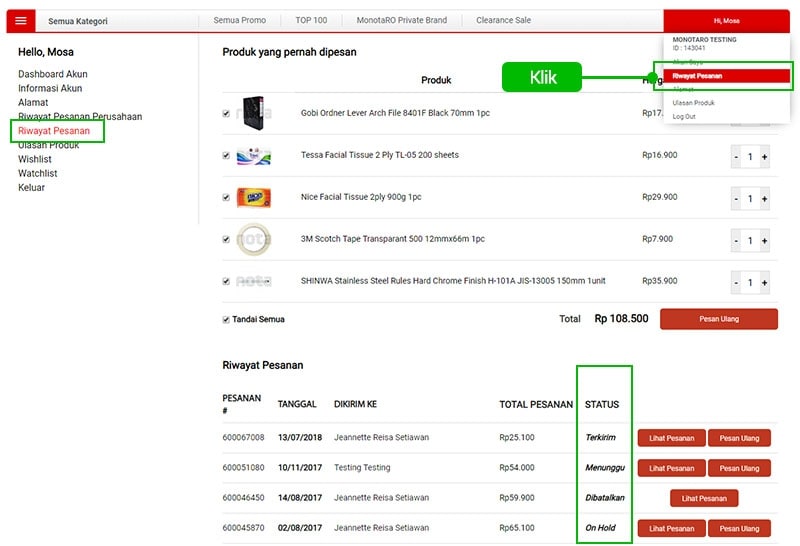Open Dashboard Akun in the sidebar
800x546 pixels.
point(54,74)
